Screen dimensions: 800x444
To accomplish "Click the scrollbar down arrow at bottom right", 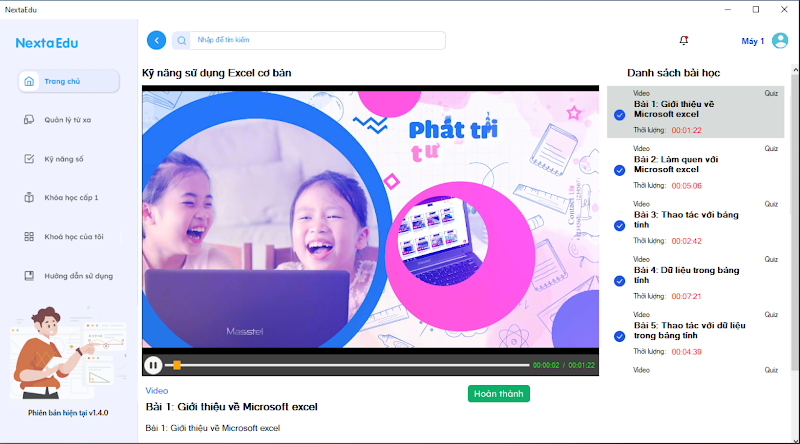I will (x=795, y=440).
